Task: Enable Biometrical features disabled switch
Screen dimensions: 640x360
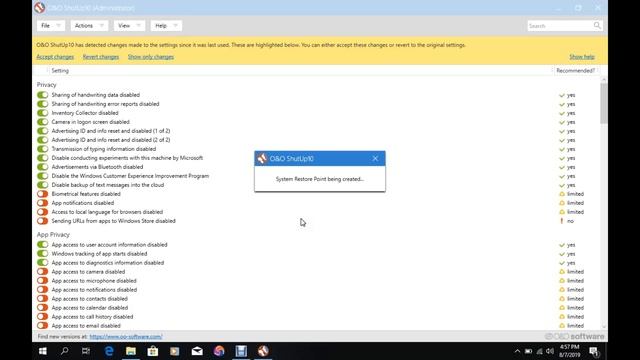Action: [x=42, y=194]
